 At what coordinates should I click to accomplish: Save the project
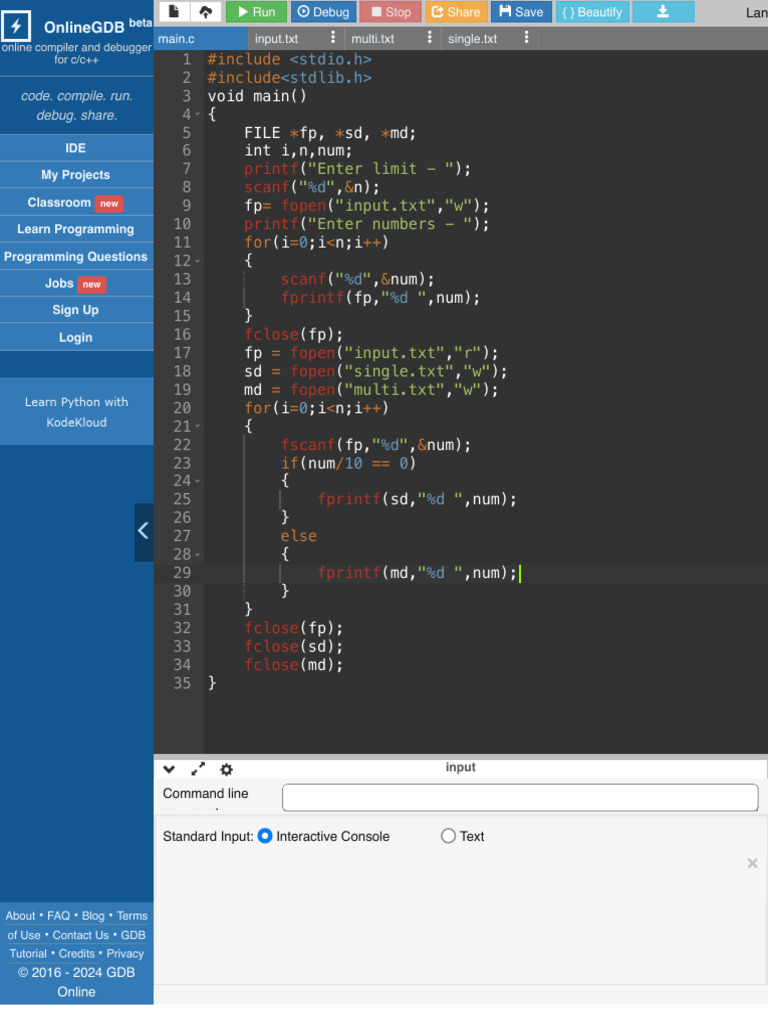point(521,12)
